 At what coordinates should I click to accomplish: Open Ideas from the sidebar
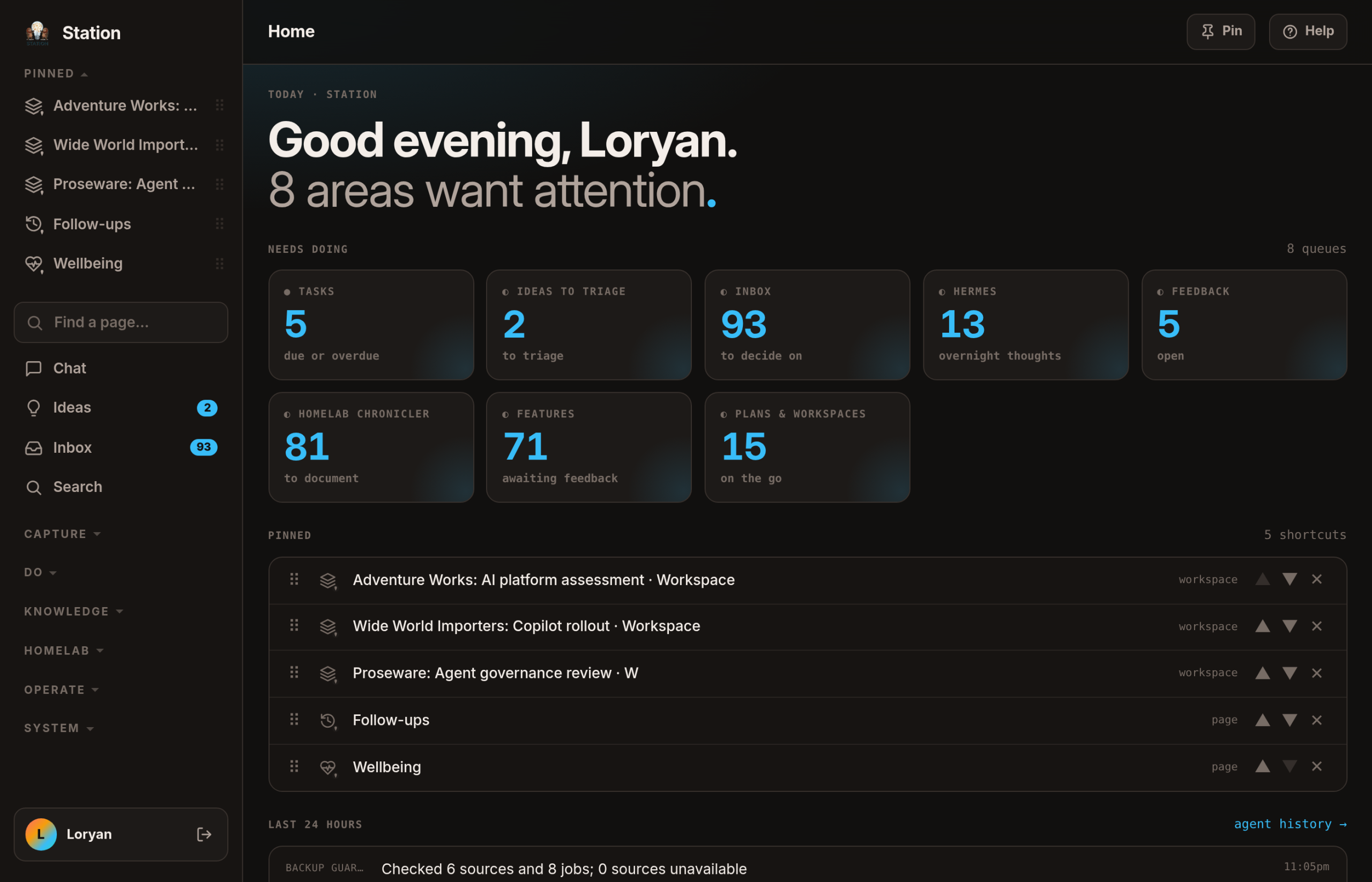tap(121, 408)
